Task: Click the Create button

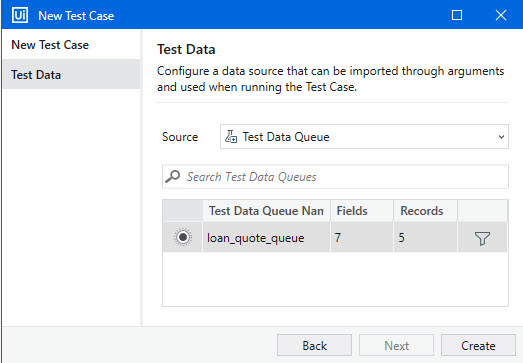Action: click(x=478, y=345)
